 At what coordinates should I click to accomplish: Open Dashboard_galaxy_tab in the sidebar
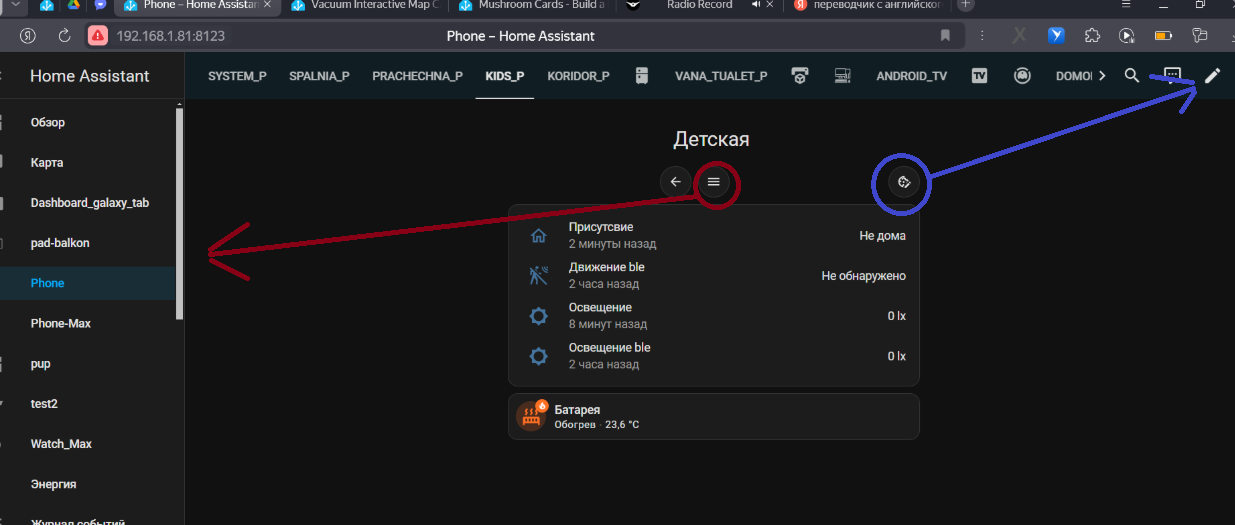pyautogui.click(x=88, y=203)
